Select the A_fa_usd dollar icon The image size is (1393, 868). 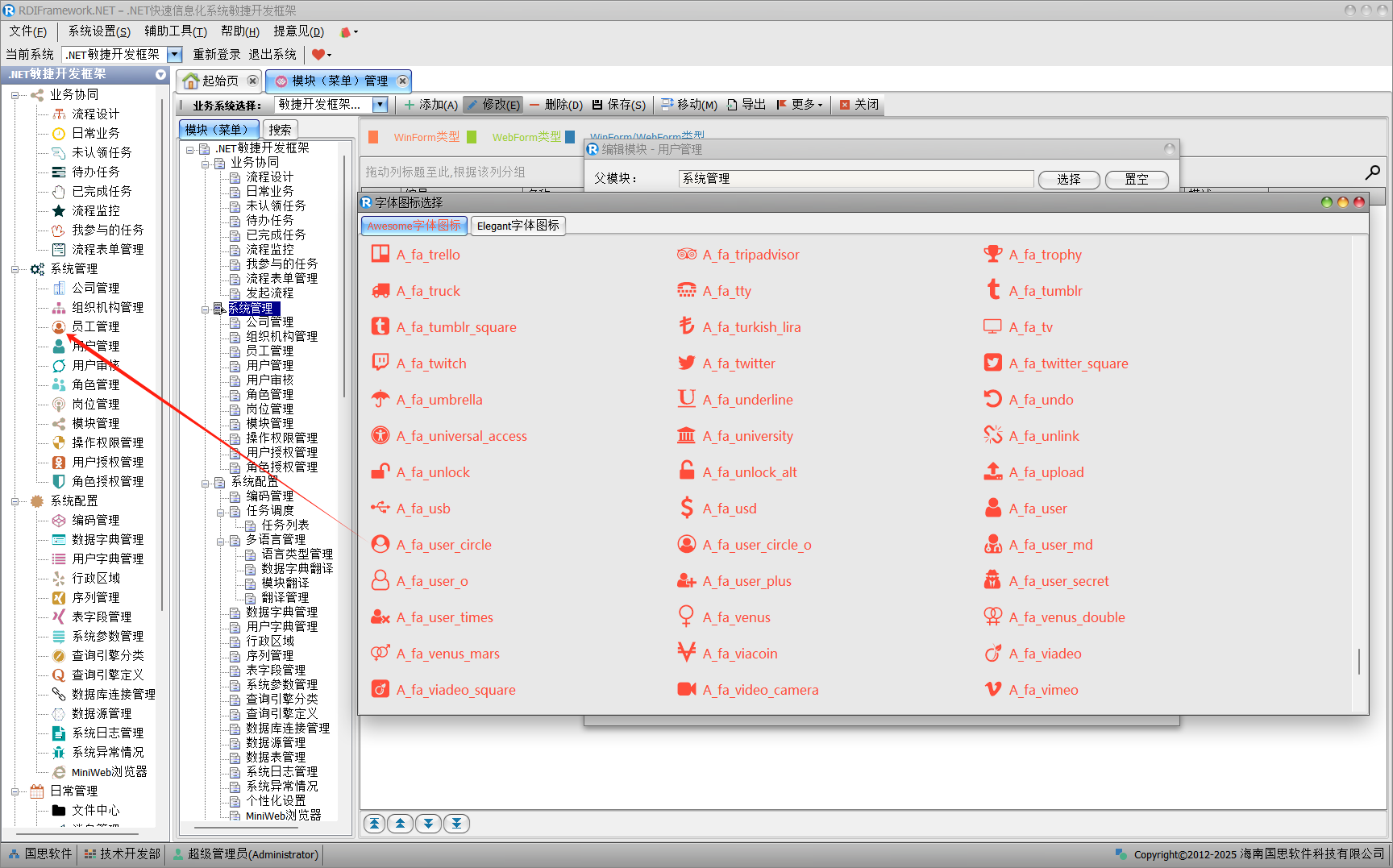[730, 508]
